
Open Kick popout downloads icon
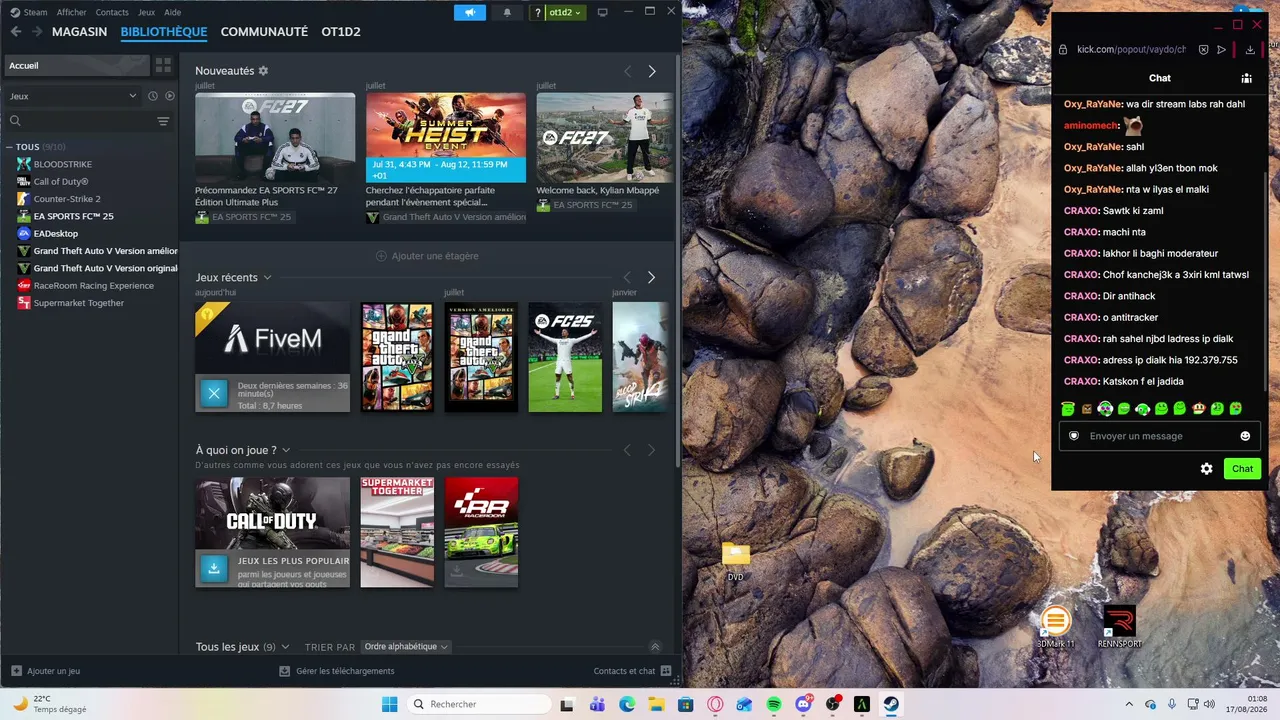pos(1250,50)
